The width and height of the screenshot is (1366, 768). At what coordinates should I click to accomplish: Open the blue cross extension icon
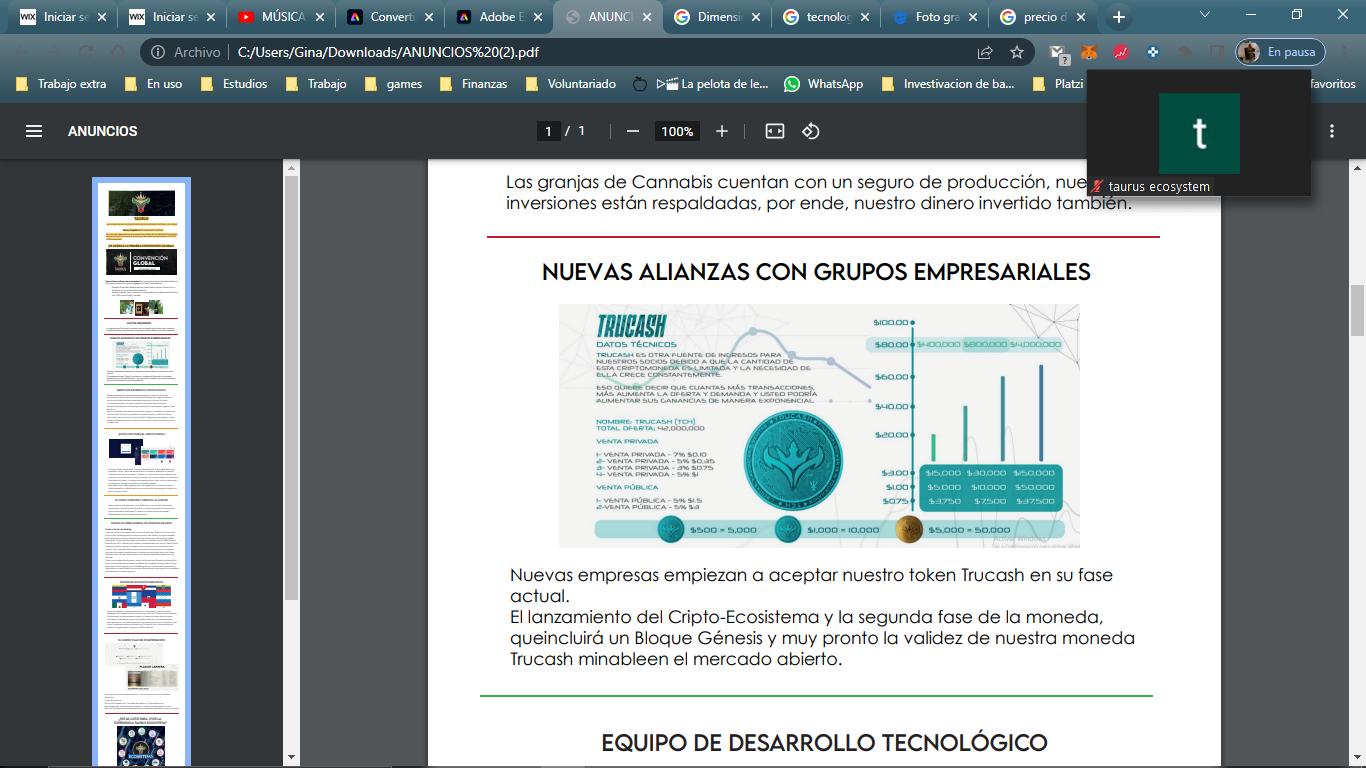click(1153, 52)
